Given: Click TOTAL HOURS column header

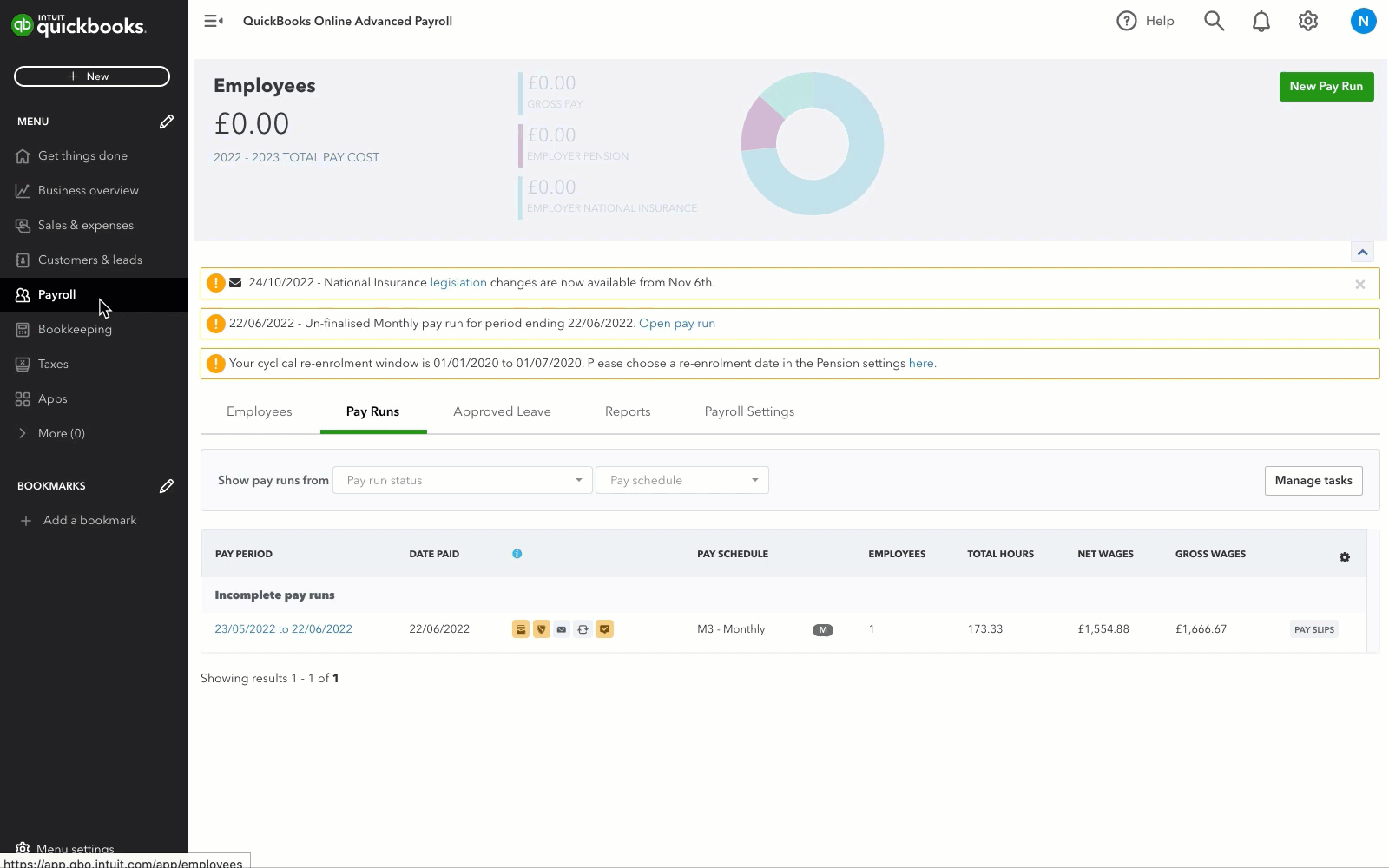Looking at the screenshot, I should click(x=1000, y=554).
